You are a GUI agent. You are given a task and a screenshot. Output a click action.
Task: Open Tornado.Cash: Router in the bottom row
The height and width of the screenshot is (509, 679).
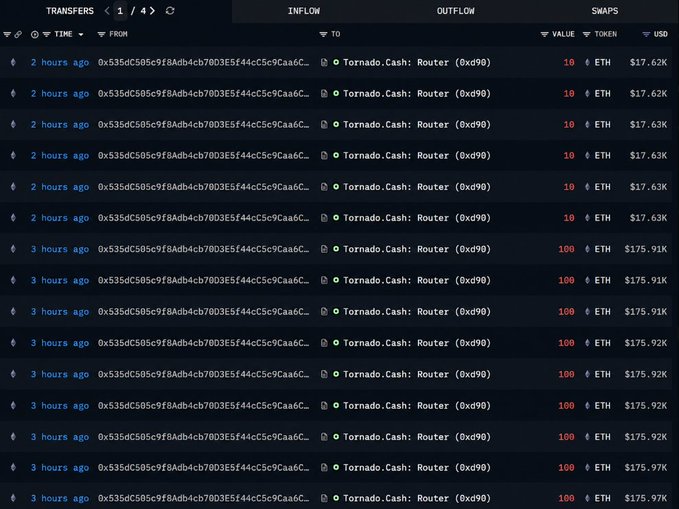point(417,498)
